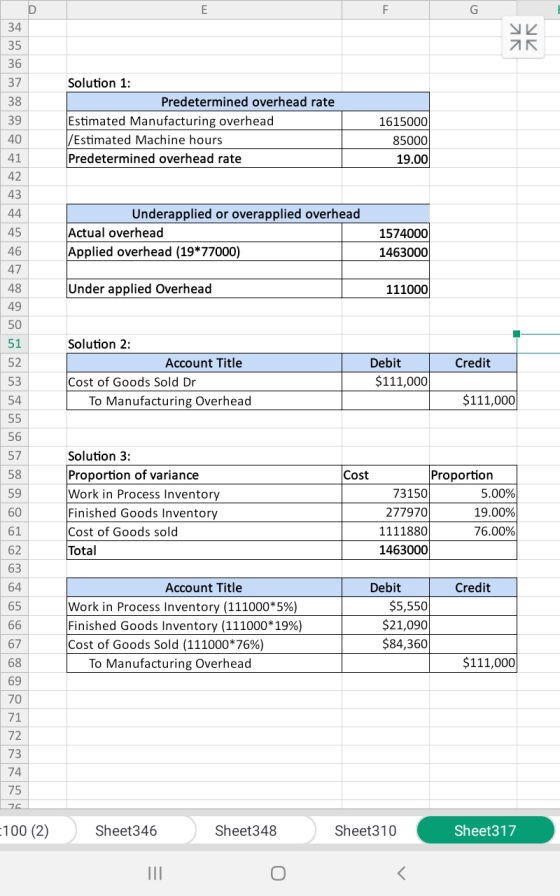Select the value 1574000
This screenshot has width=560, height=896.
tap(386, 233)
